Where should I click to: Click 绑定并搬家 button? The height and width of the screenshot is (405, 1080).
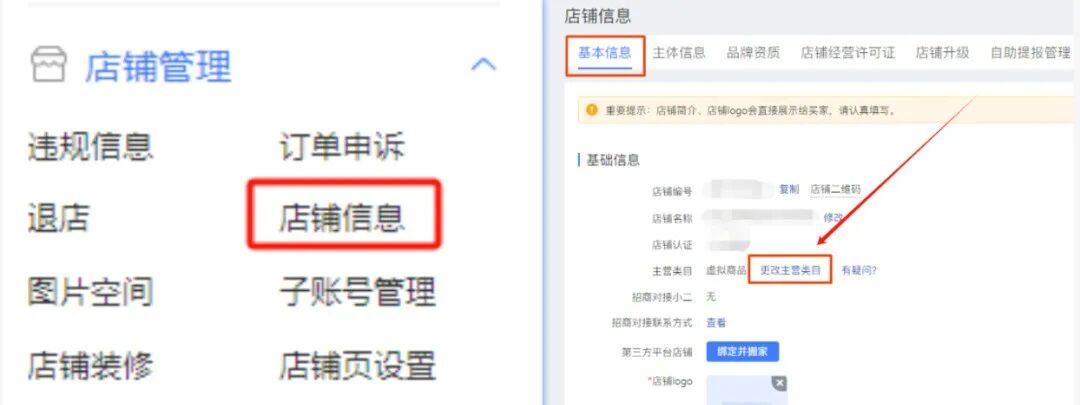[x=742, y=352]
